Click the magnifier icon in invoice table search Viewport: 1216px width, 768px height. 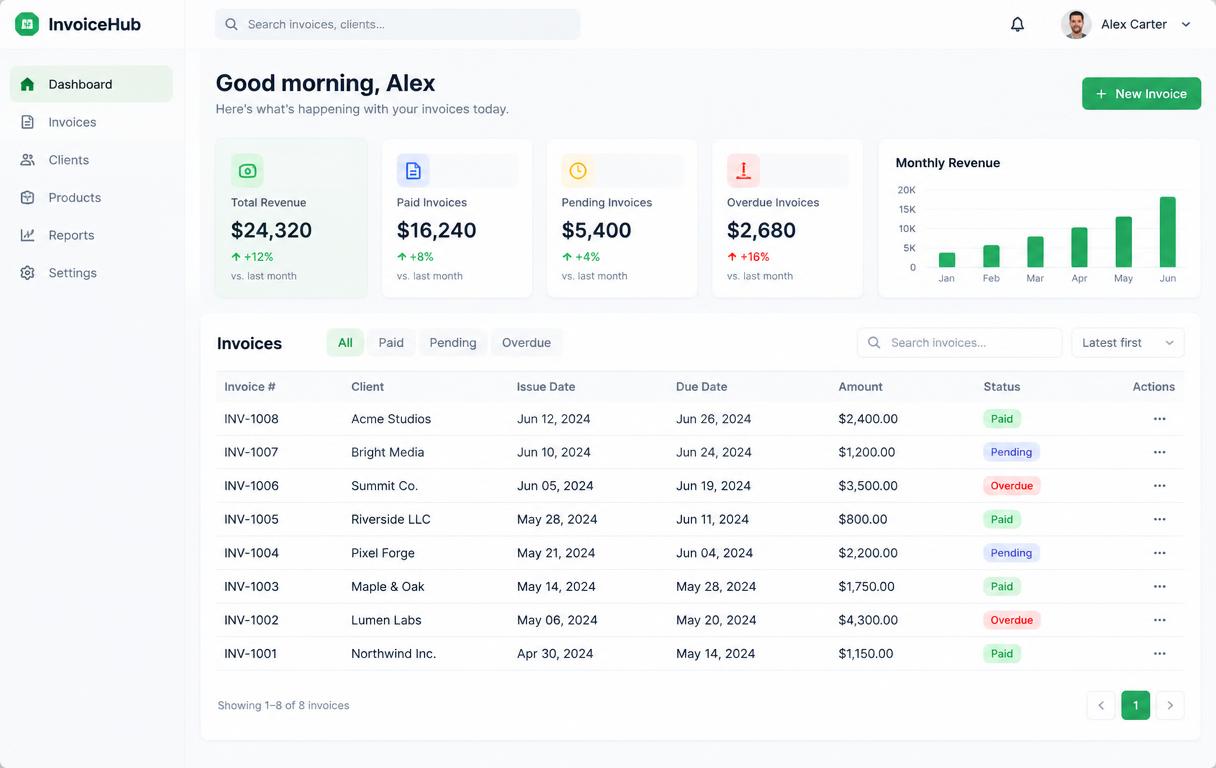click(874, 343)
